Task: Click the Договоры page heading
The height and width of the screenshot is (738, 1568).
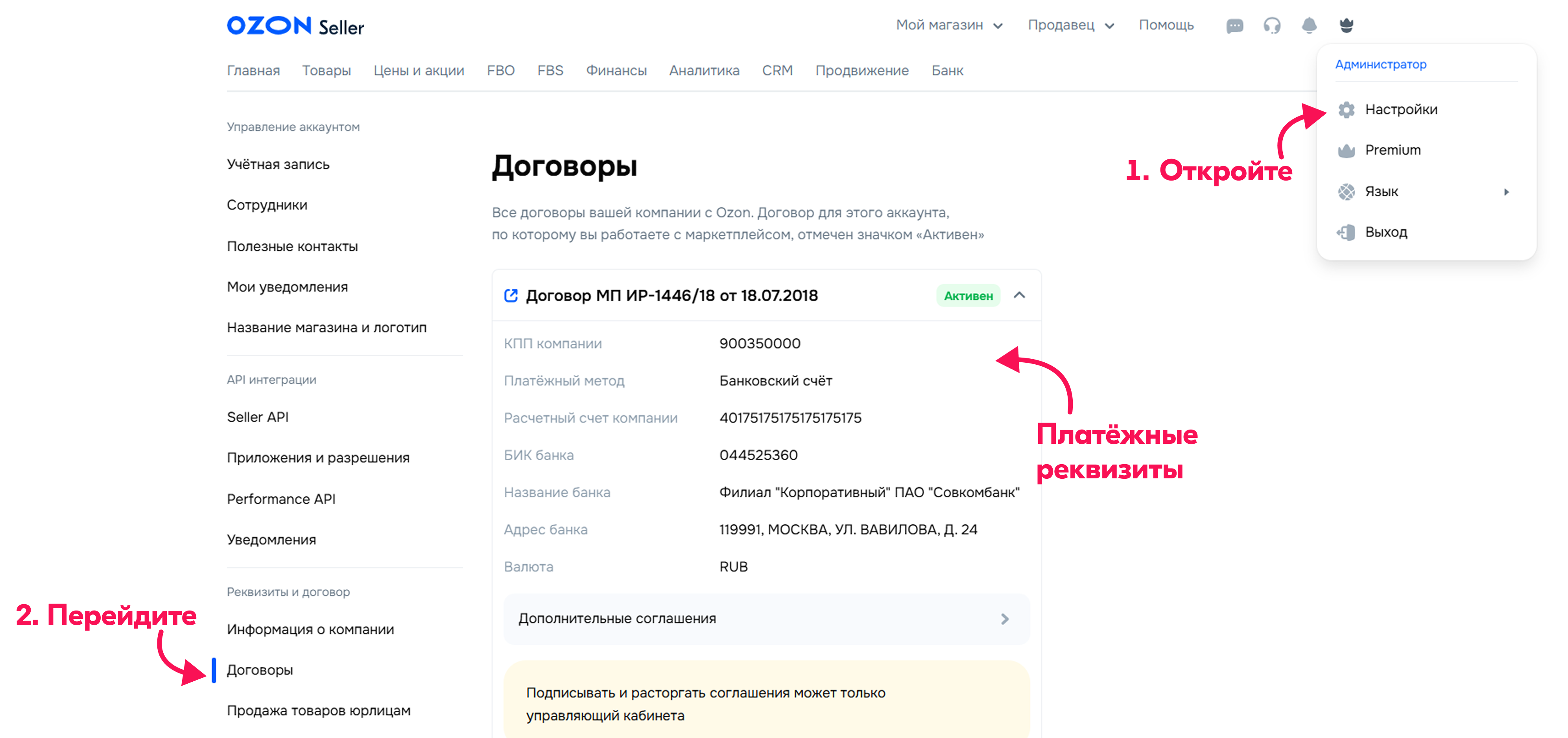Action: [x=564, y=167]
